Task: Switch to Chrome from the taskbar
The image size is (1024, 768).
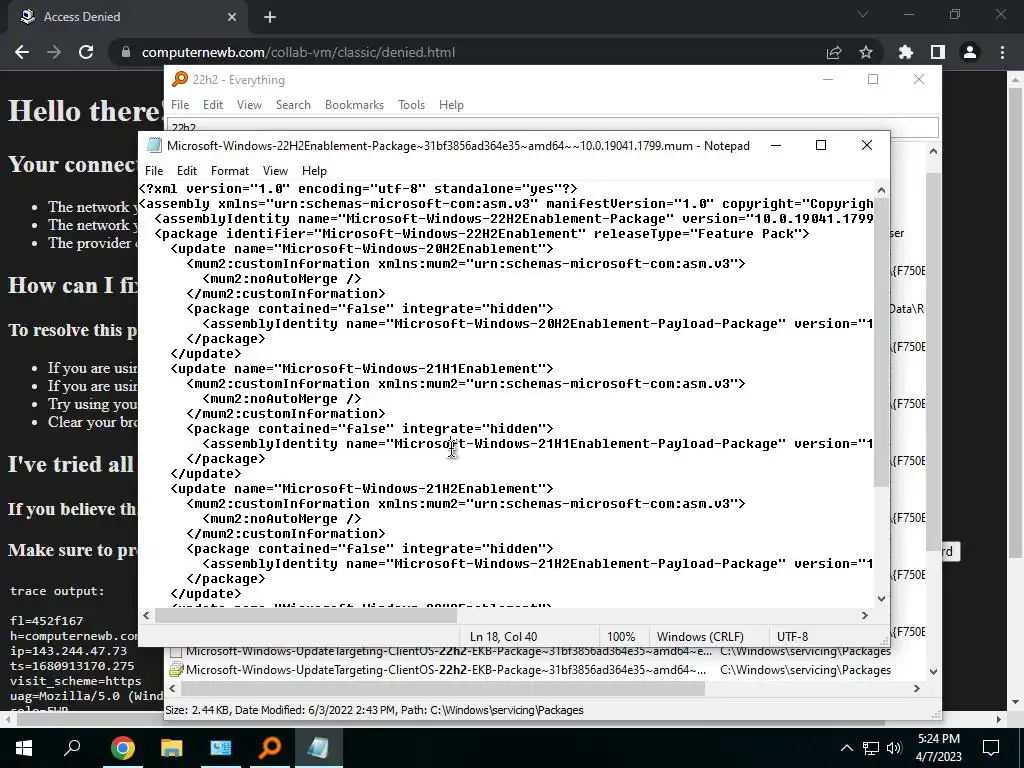Action: coord(122,748)
